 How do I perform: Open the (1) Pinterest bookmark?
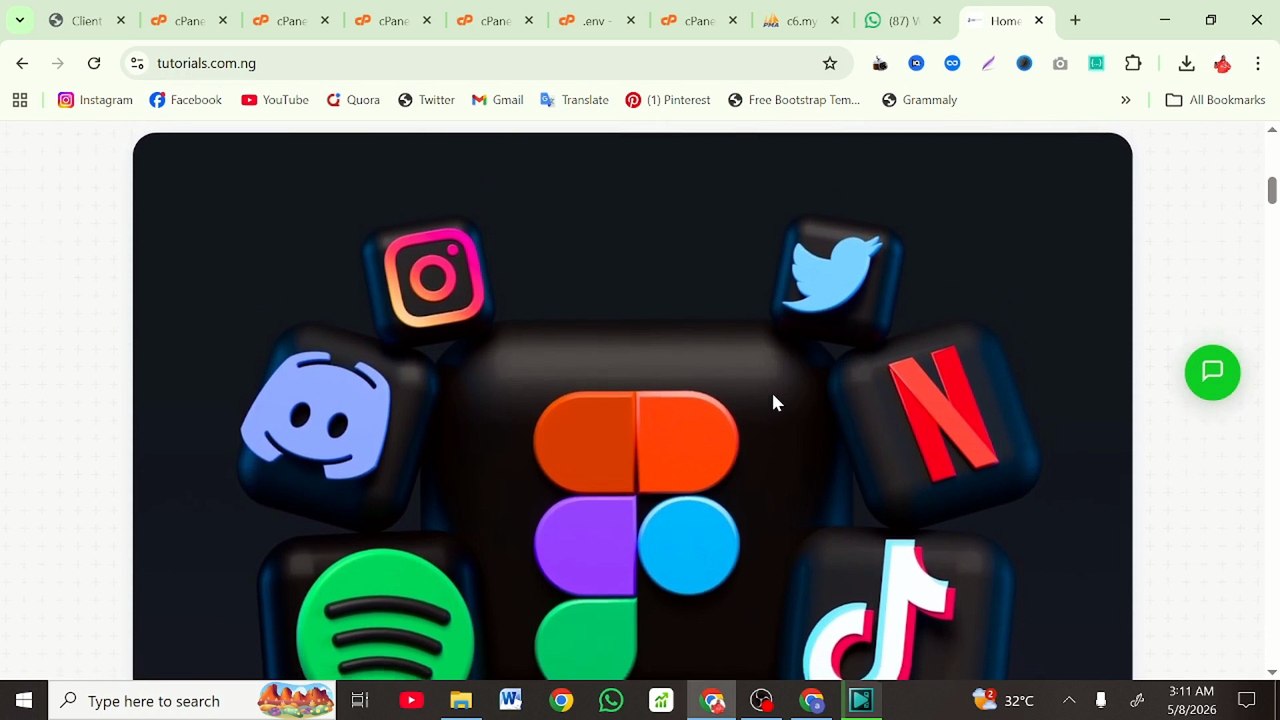668,100
